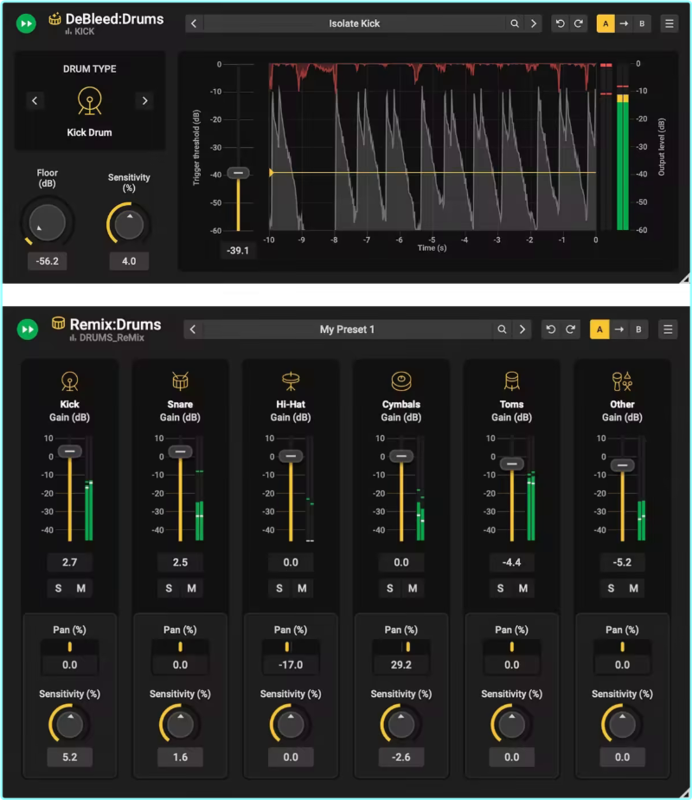
Task: Edit the Floor value -56.2
Action: click(47, 261)
